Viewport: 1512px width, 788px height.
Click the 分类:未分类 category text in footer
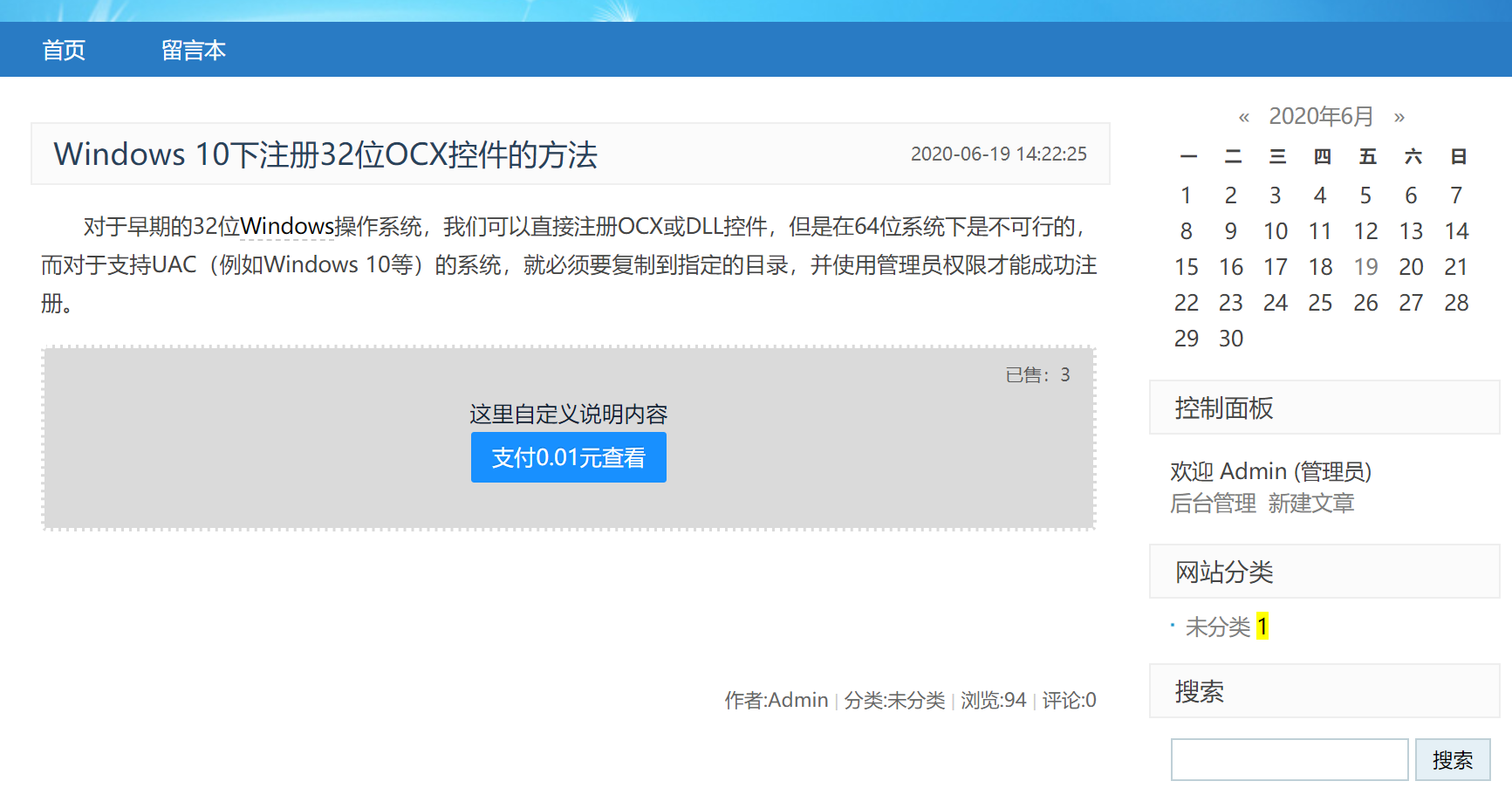coord(895,701)
